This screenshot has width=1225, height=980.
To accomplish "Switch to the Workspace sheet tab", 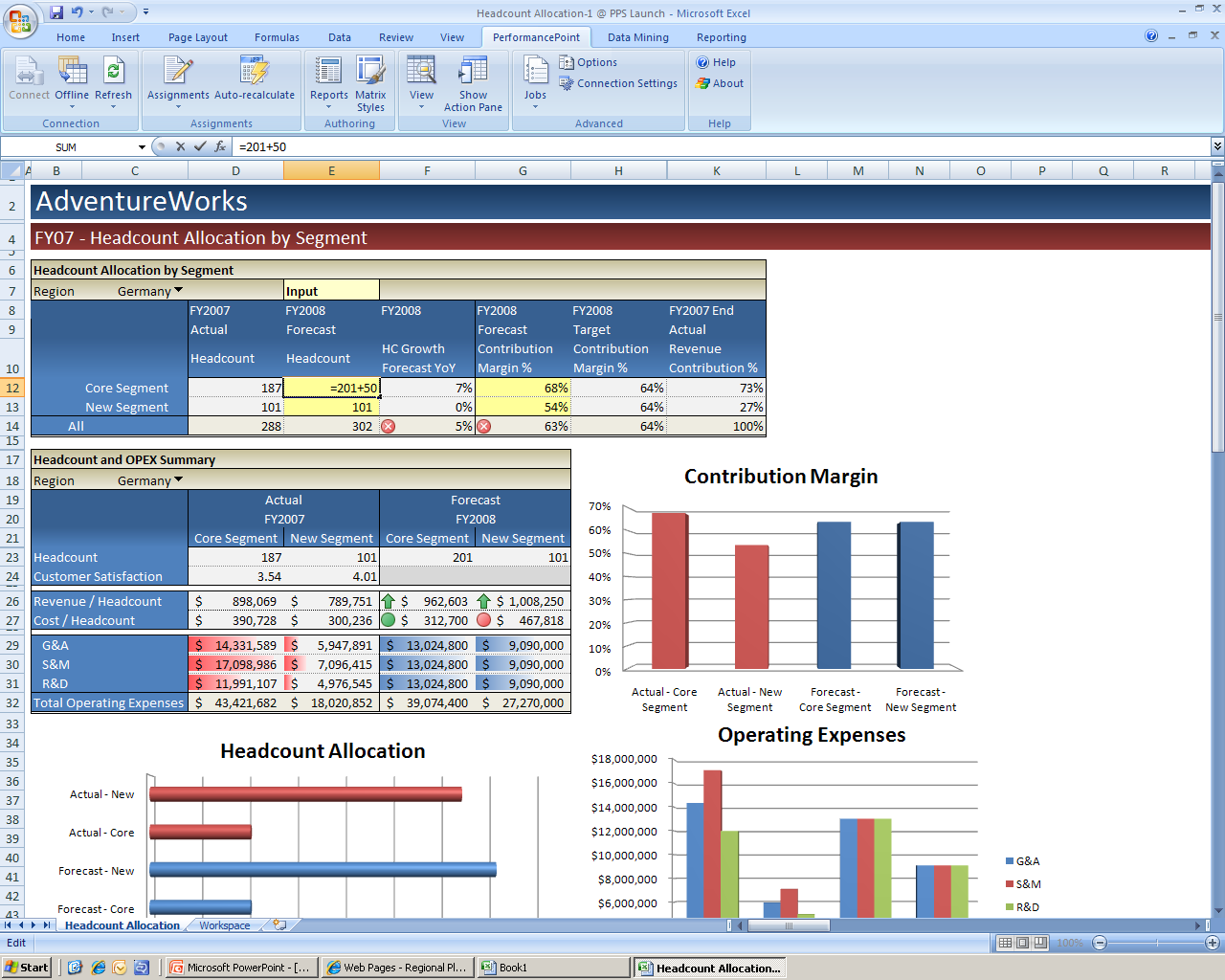I will click(x=225, y=925).
